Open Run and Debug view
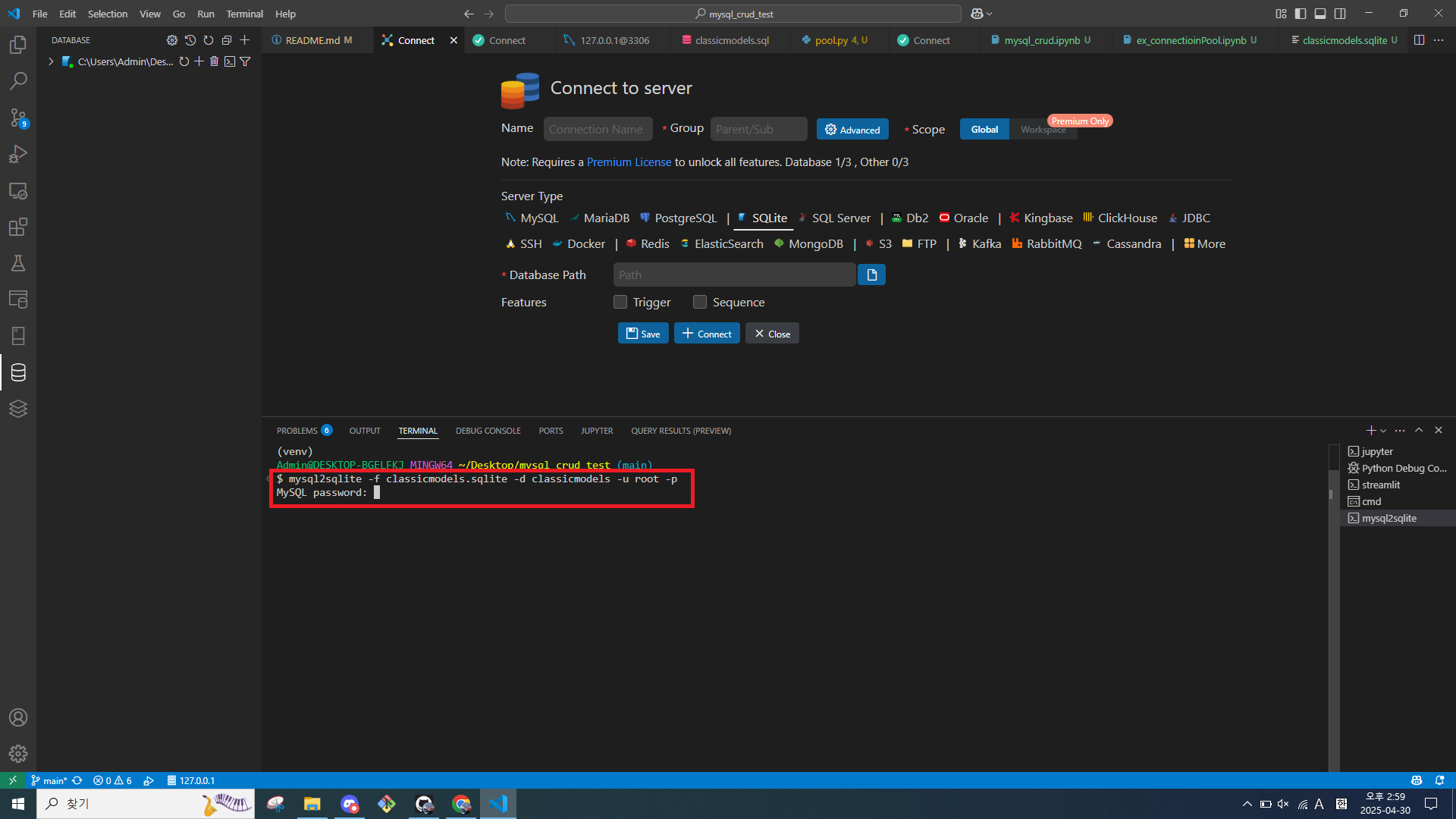 click(x=18, y=154)
